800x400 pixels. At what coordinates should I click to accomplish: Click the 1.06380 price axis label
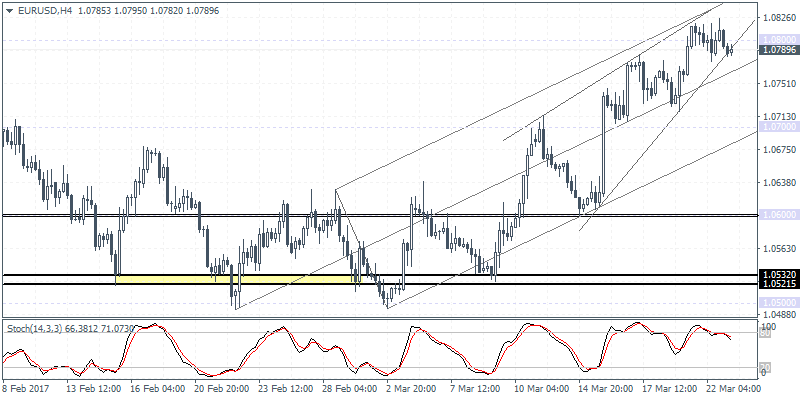pos(777,183)
